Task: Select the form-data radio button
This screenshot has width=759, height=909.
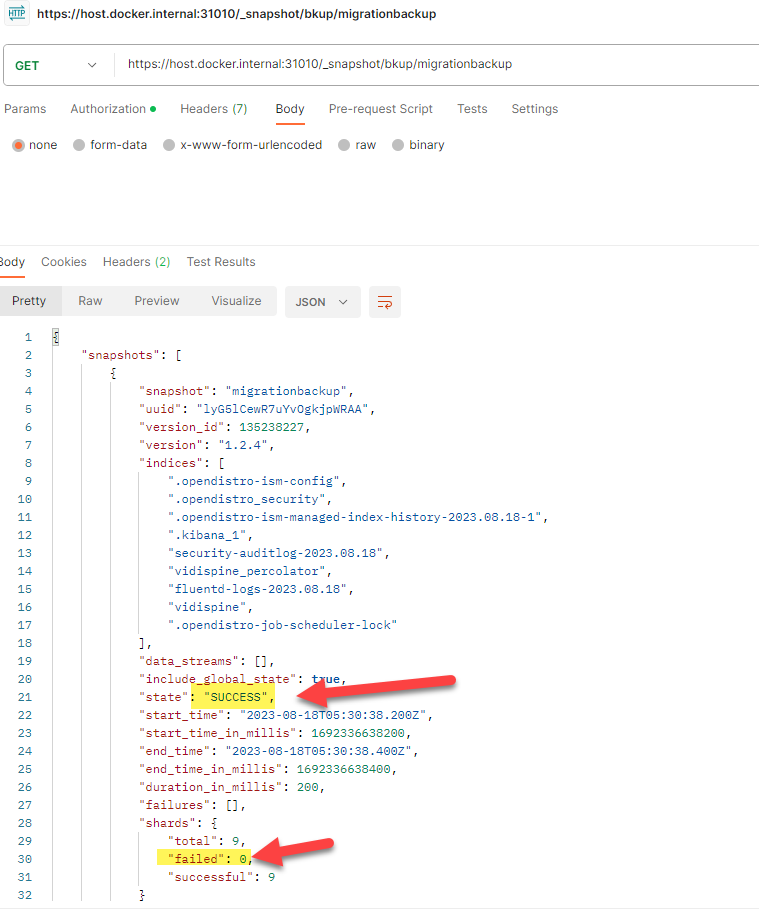Action: [80, 145]
